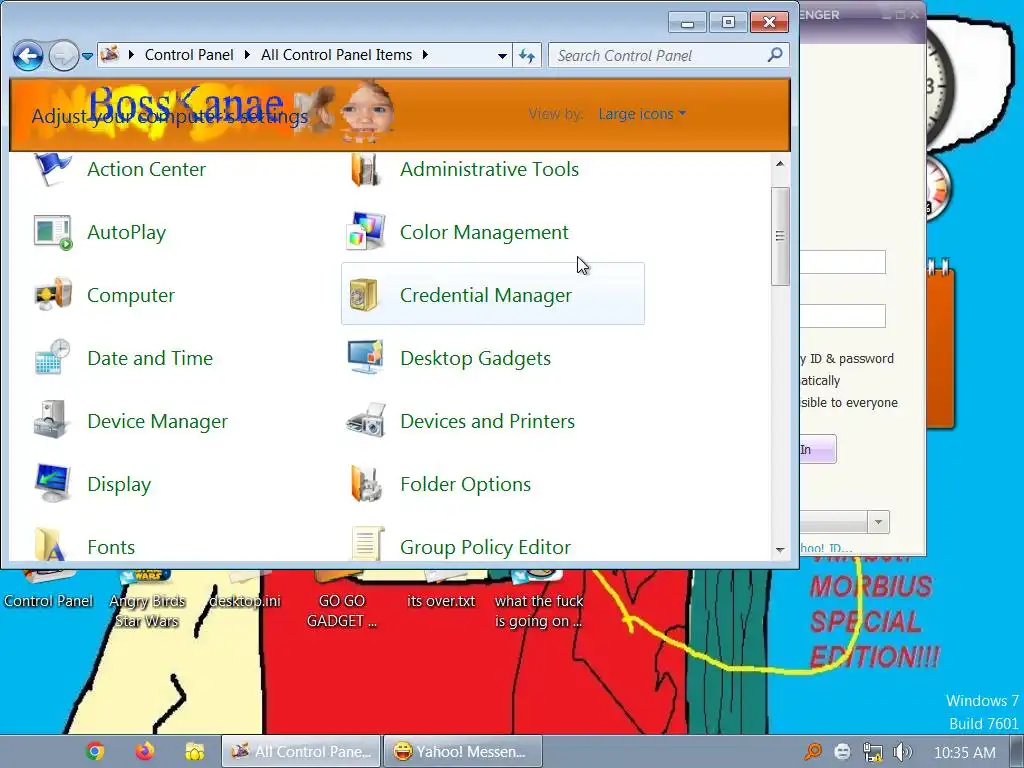Click the Date and Time label
The height and width of the screenshot is (768, 1024).
pyautogui.click(x=150, y=358)
